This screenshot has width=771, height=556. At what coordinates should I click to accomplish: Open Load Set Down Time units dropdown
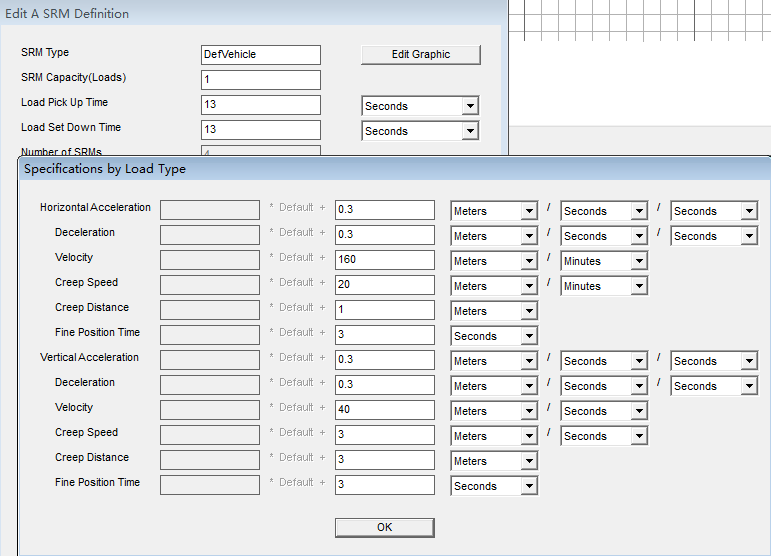[420, 131]
